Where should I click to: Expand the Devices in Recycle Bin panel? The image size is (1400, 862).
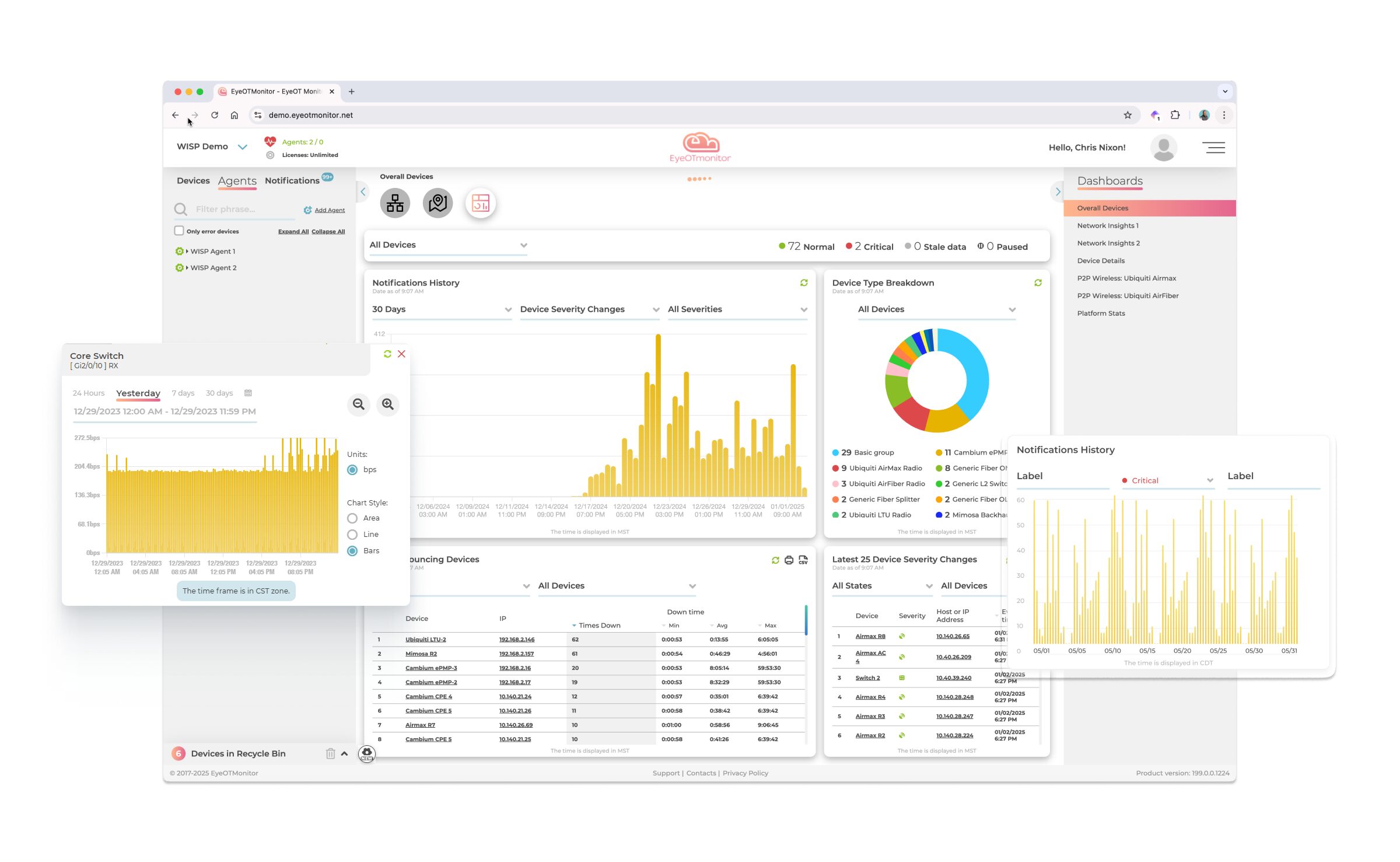345,754
